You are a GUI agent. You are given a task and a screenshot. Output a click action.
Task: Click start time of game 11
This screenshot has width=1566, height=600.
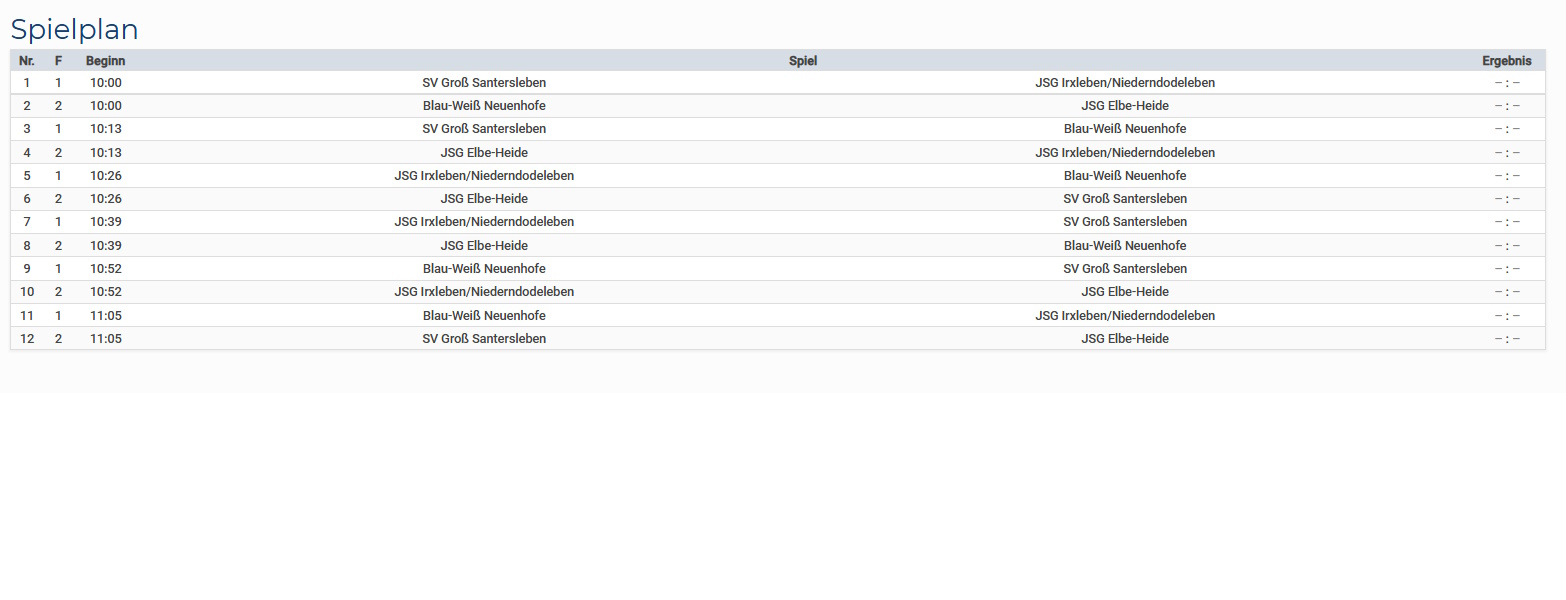(x=106, y=316)
